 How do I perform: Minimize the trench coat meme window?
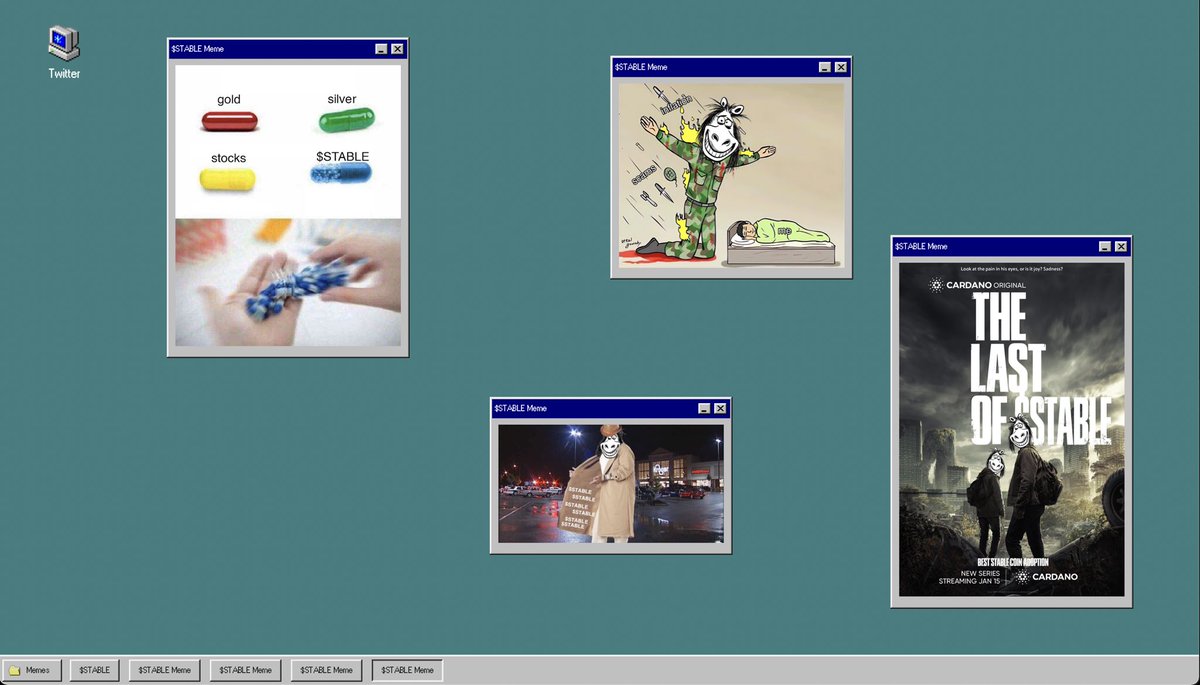(704, 408)
